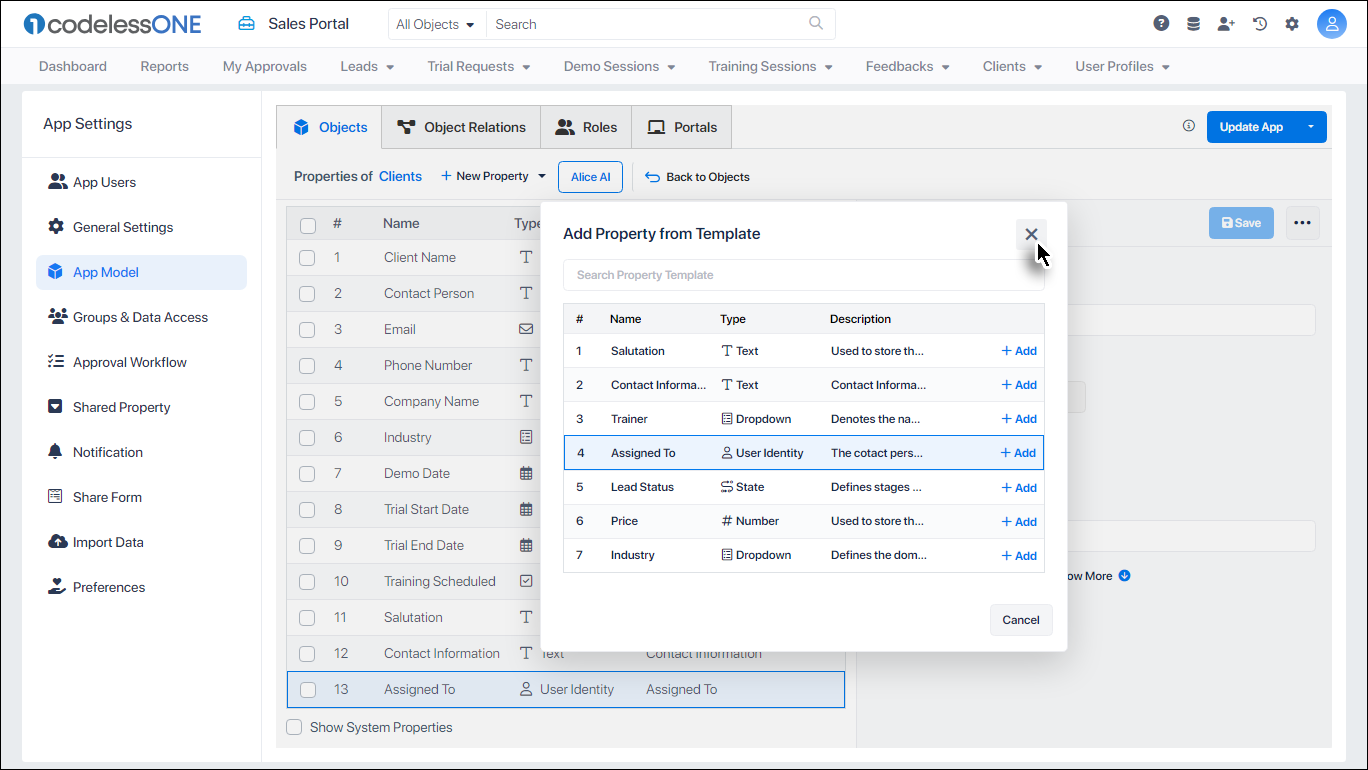
Task: Tick the checkbox for Assigned To row
Action: tap(307, 690)
